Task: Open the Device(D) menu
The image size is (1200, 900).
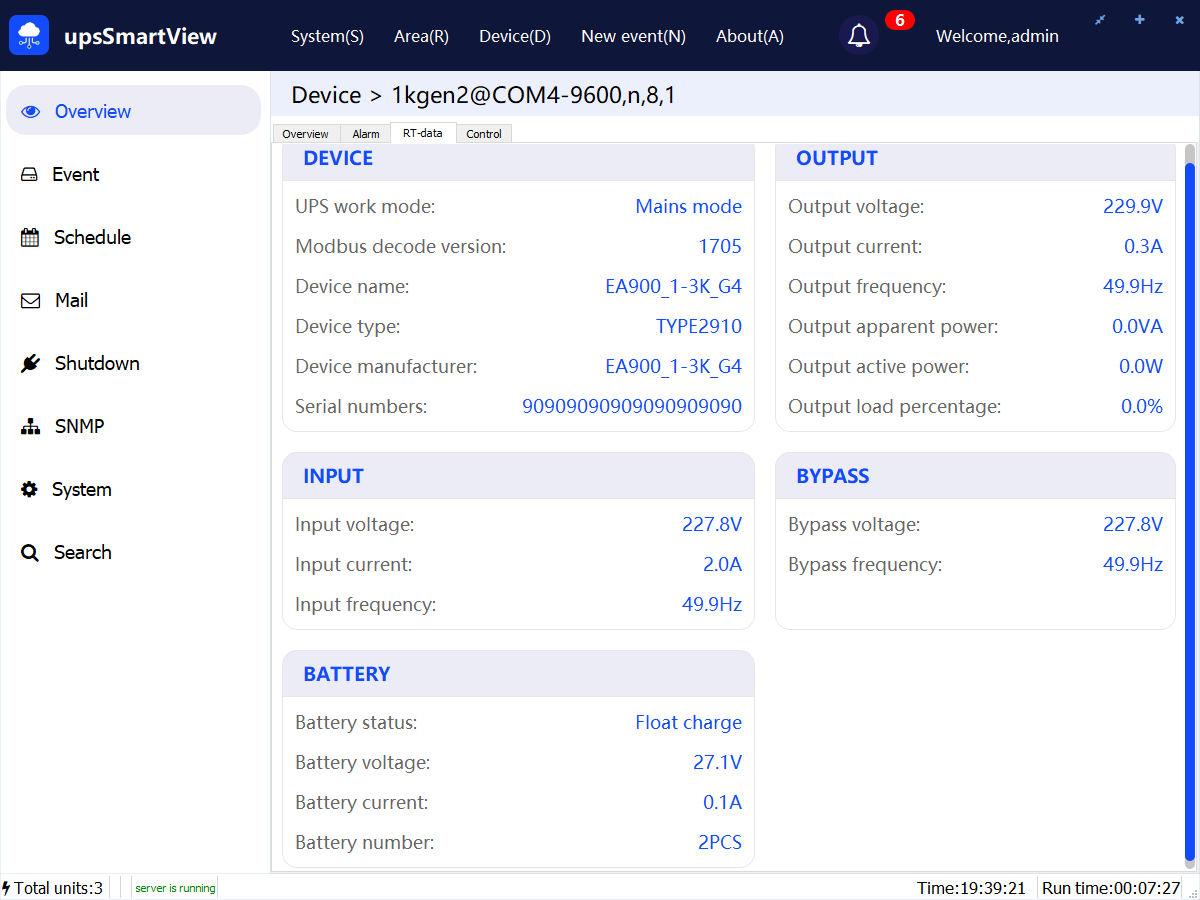Action: point(515,36)
